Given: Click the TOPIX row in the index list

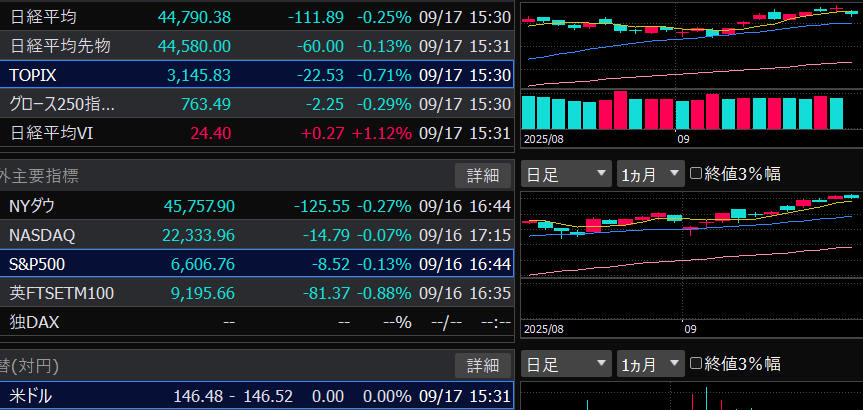Looking at the screenshot, I should [256, 75].
